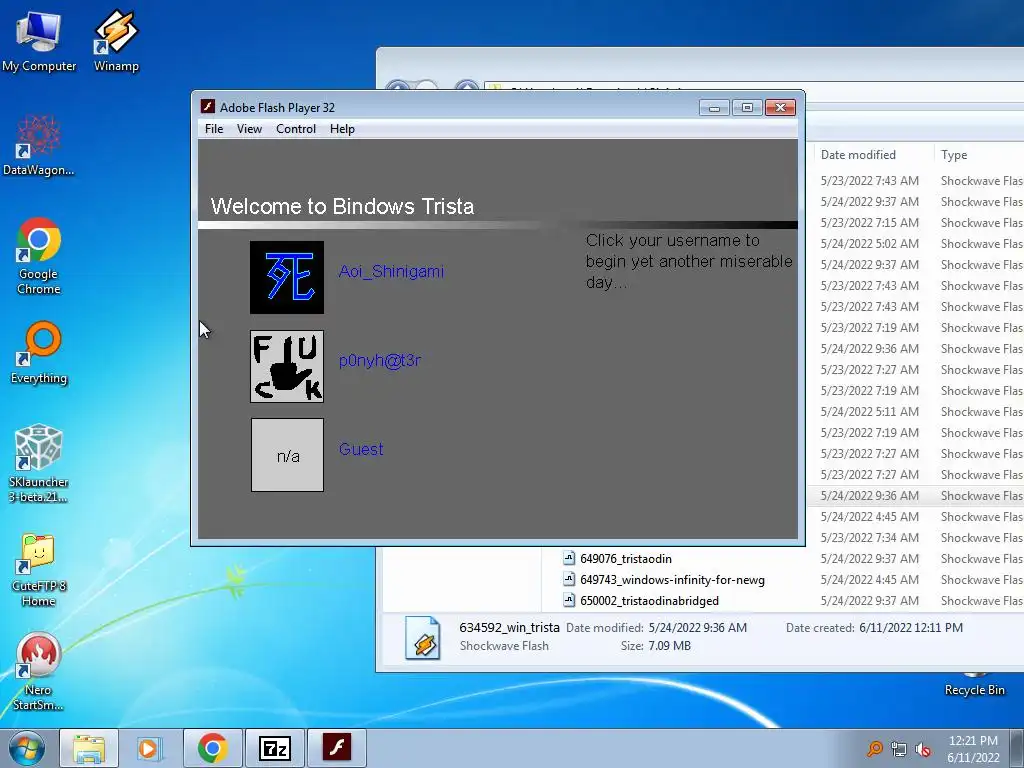Screen dimensions: 1024x768
Task: Open the media player taskbar icon
Action: pos(149,748)
